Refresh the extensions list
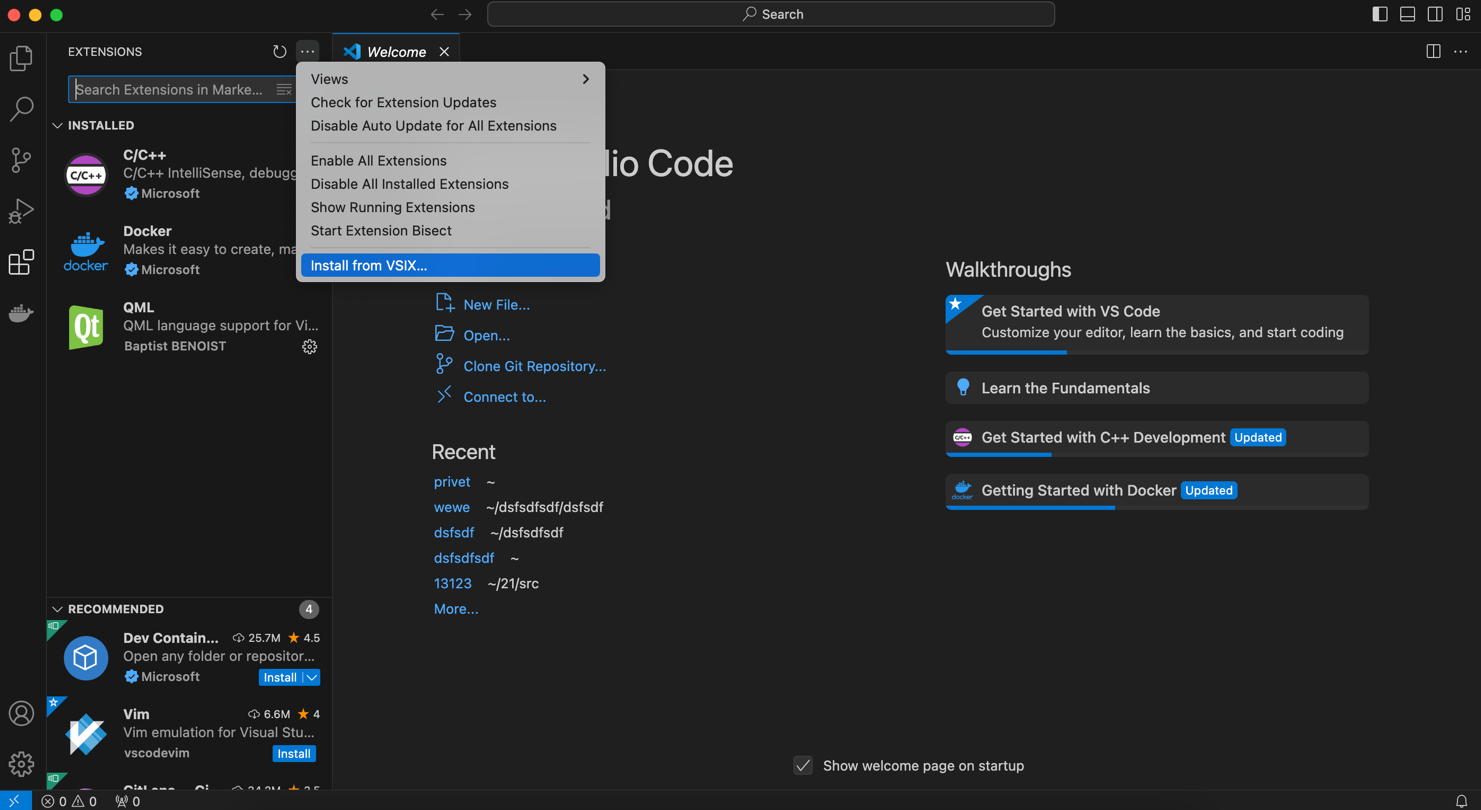This screenshot has width=1481, height=810. pos(279,52)
